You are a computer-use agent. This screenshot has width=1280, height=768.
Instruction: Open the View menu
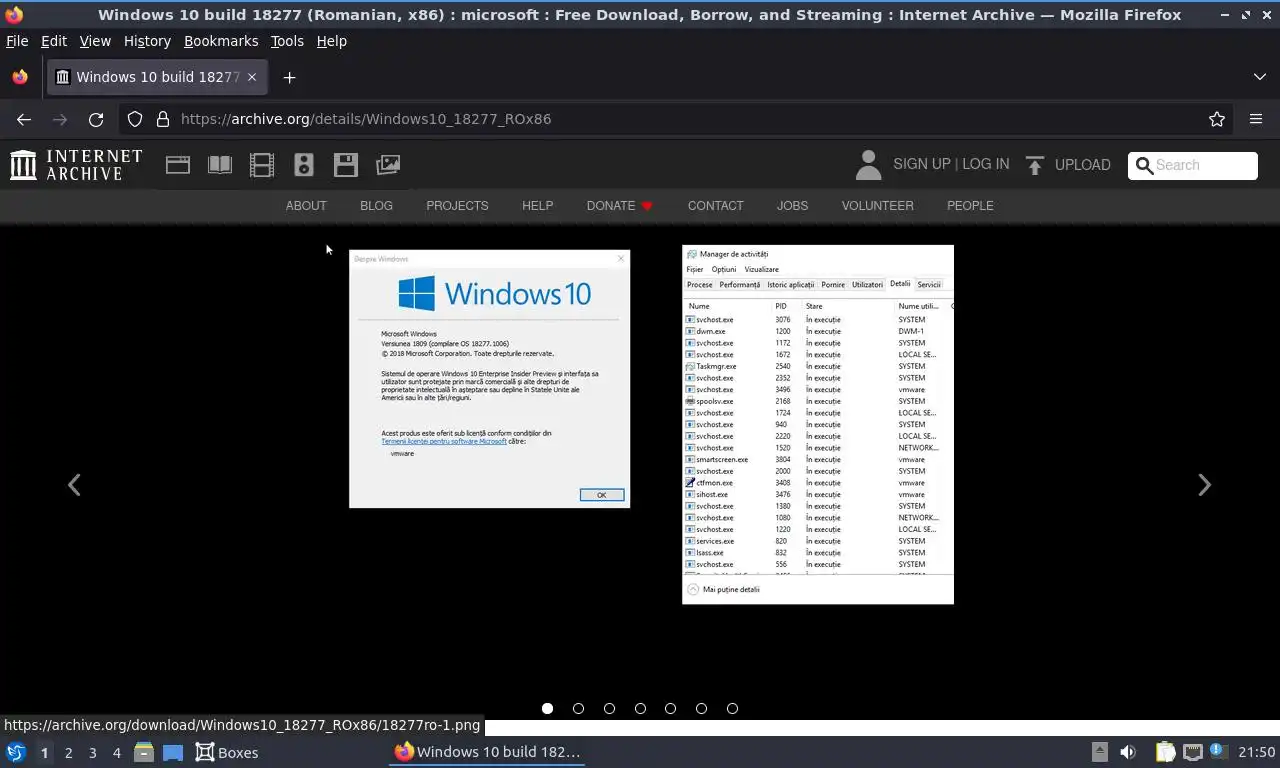point(95,41)
